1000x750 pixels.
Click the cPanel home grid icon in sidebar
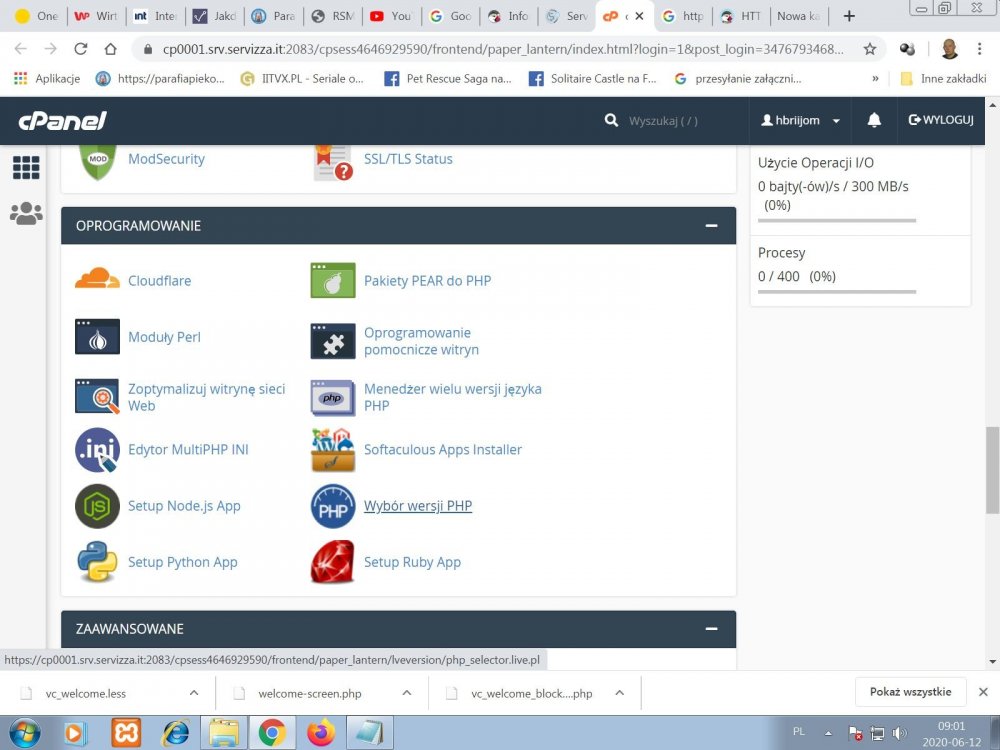tap(26, 167)
